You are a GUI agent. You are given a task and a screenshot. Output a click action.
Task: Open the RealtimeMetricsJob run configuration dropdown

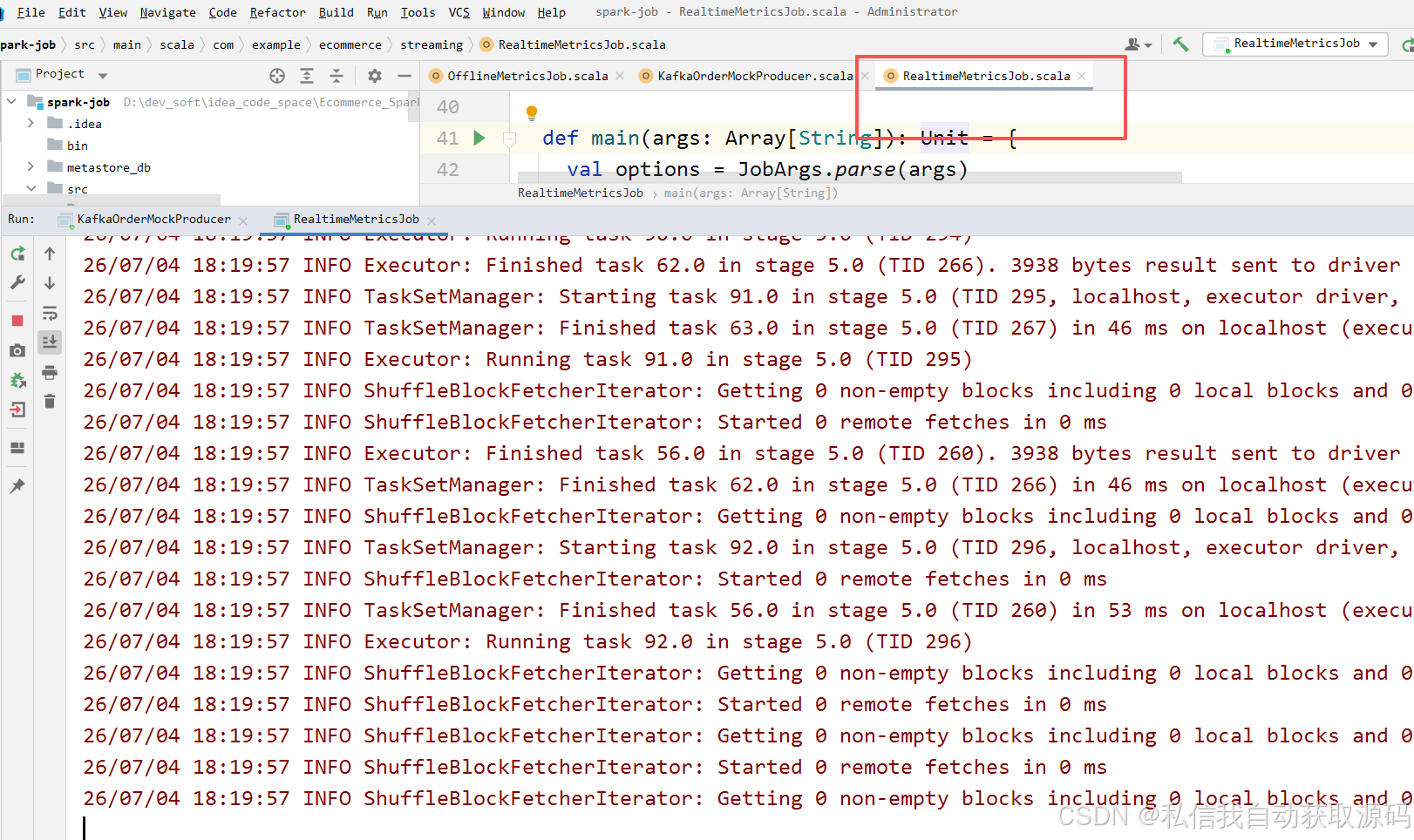(1295, 44)
